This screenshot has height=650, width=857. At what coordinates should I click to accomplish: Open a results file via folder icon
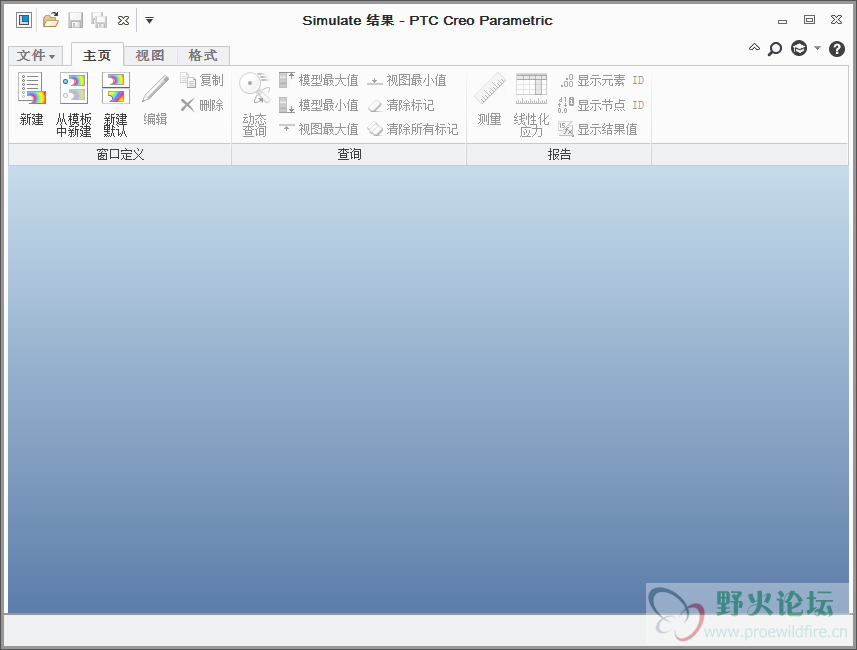click(51, 20)
